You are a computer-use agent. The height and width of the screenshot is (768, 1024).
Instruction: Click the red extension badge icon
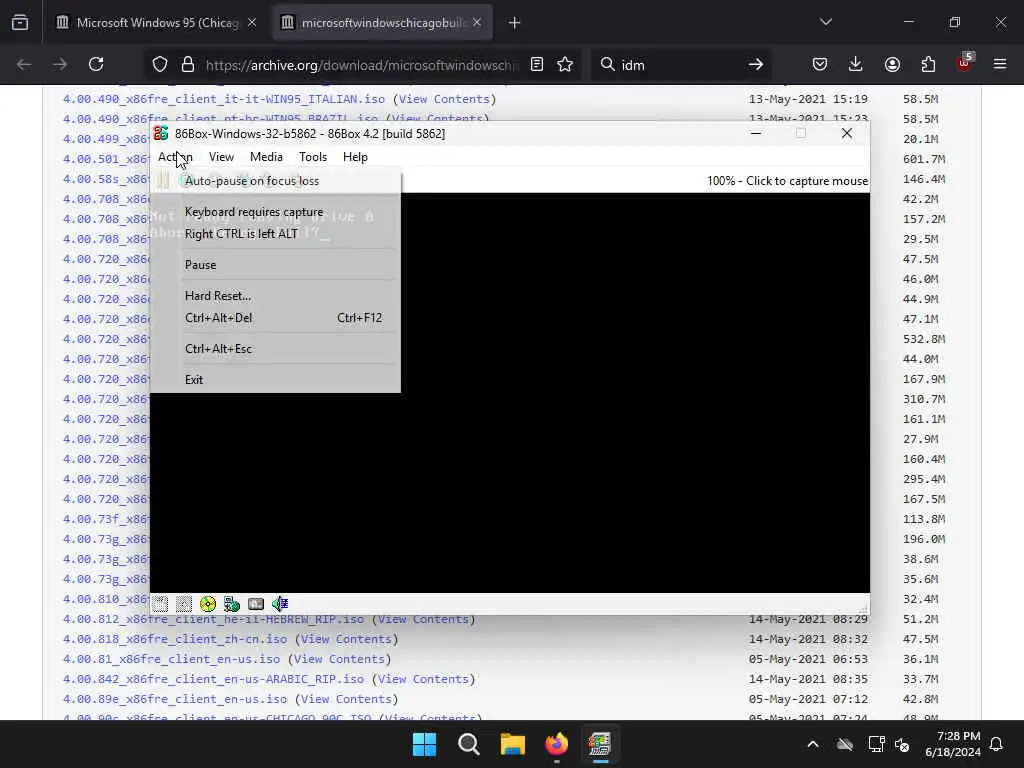[965, 63]
